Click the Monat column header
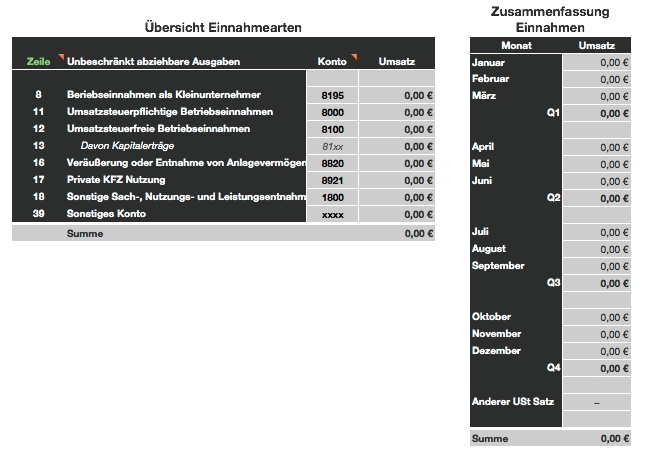The height and width of the screenshot is (454, 659). click(516, 46)
